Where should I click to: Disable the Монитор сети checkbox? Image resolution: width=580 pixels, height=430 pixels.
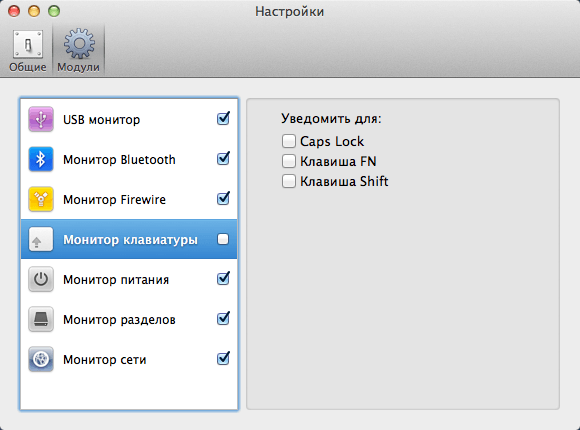pos(223,359)
